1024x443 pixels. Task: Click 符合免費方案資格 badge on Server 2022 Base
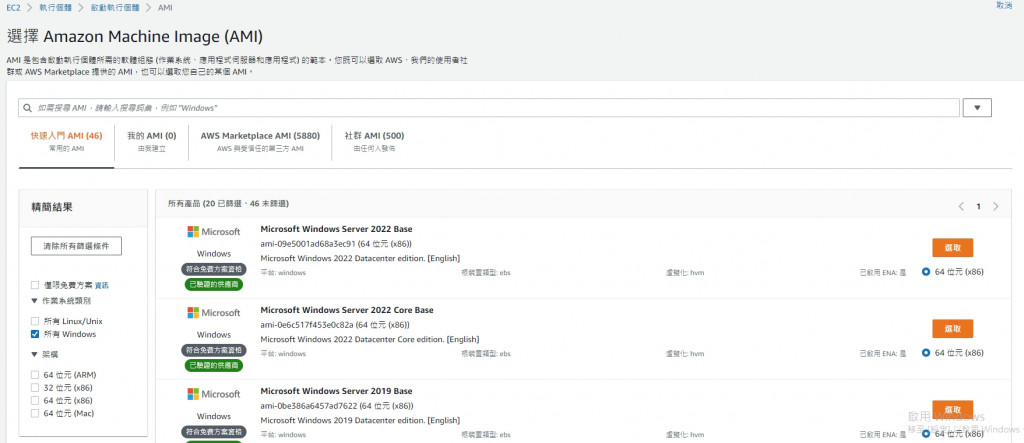214,269
